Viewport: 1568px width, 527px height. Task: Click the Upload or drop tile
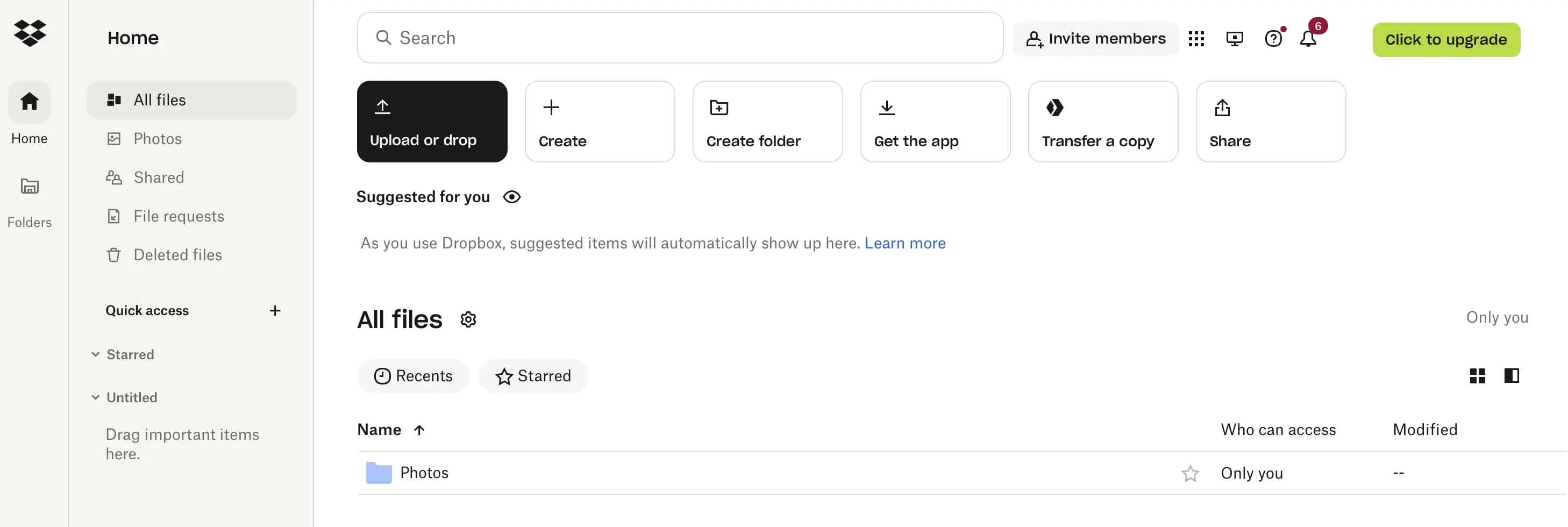click(432, 121)
